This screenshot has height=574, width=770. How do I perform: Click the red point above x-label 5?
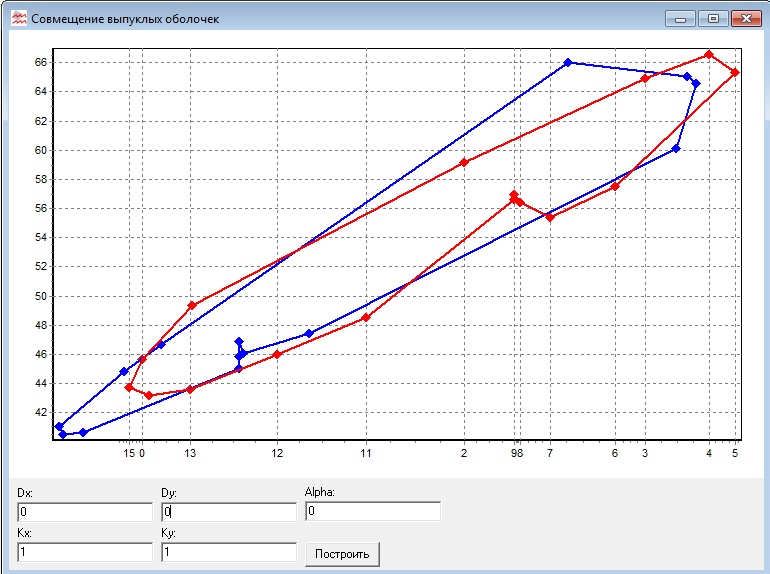coord(735,72)
